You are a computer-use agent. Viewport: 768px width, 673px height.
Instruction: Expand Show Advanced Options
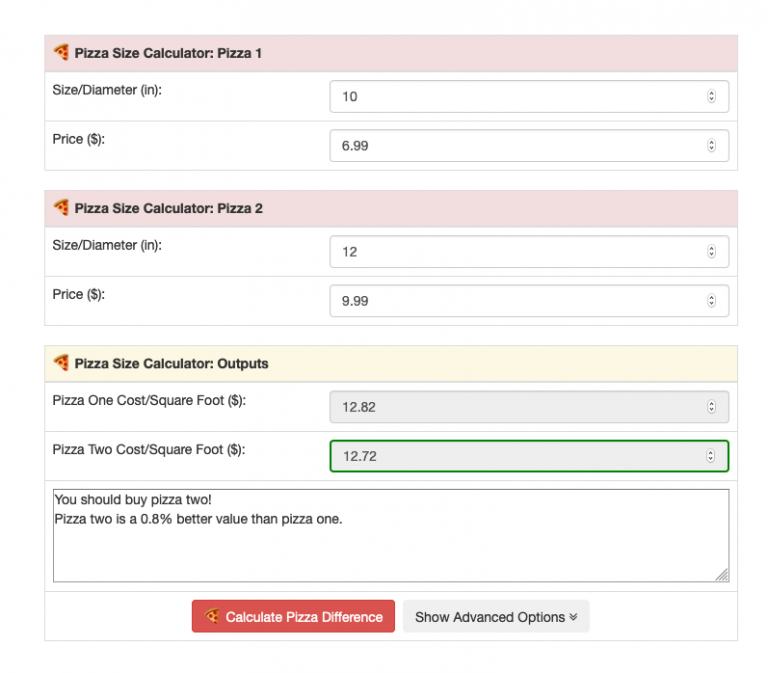tap(495, 617)
